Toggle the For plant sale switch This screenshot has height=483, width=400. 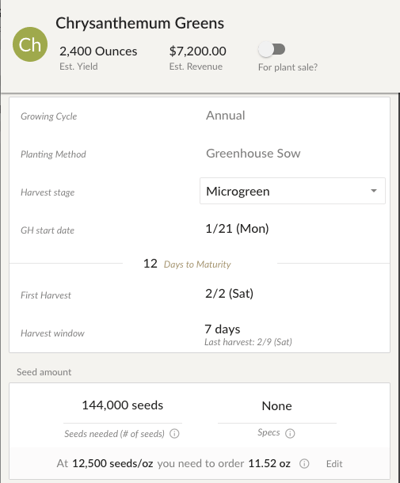pyautogui.click(x=272, y=50)
